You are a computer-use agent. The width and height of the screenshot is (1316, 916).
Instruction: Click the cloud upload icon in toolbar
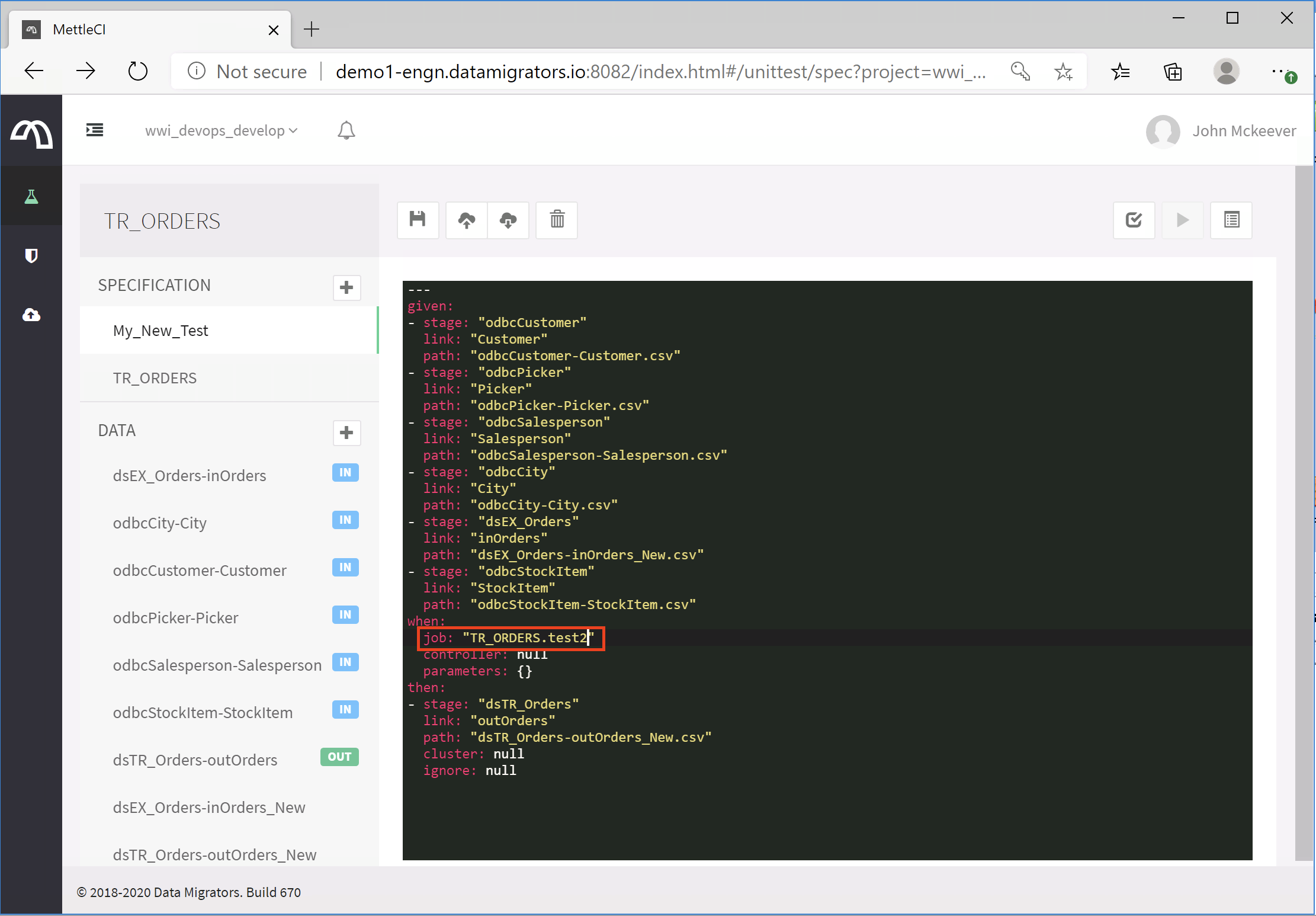coord(466,220)
